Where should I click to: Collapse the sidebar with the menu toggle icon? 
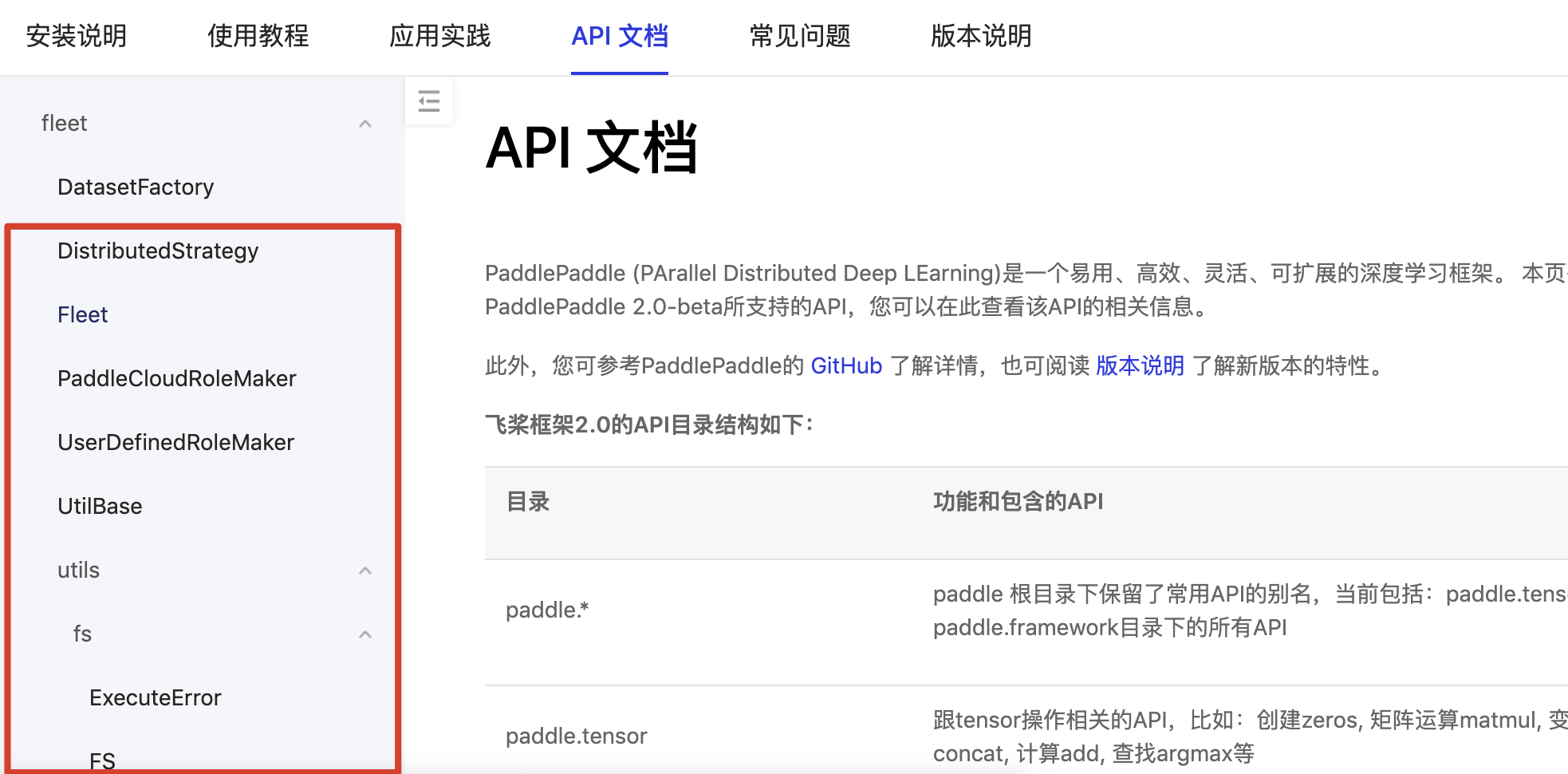tap(429, 101)
